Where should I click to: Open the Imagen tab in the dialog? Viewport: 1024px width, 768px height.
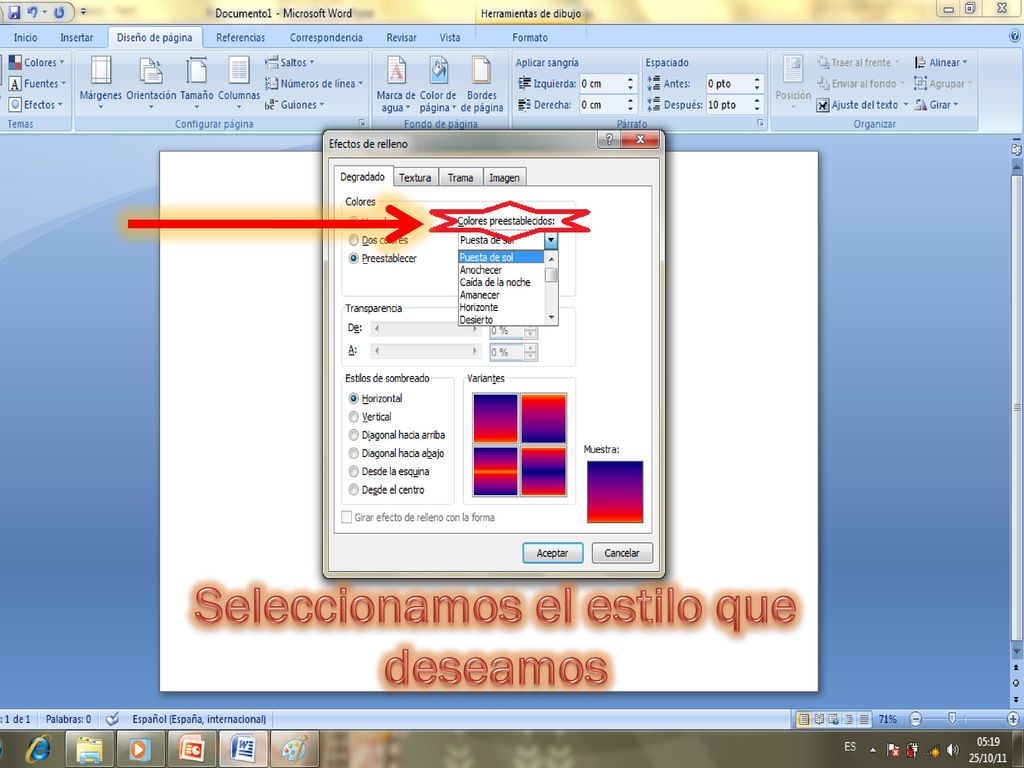click(504, 178)
